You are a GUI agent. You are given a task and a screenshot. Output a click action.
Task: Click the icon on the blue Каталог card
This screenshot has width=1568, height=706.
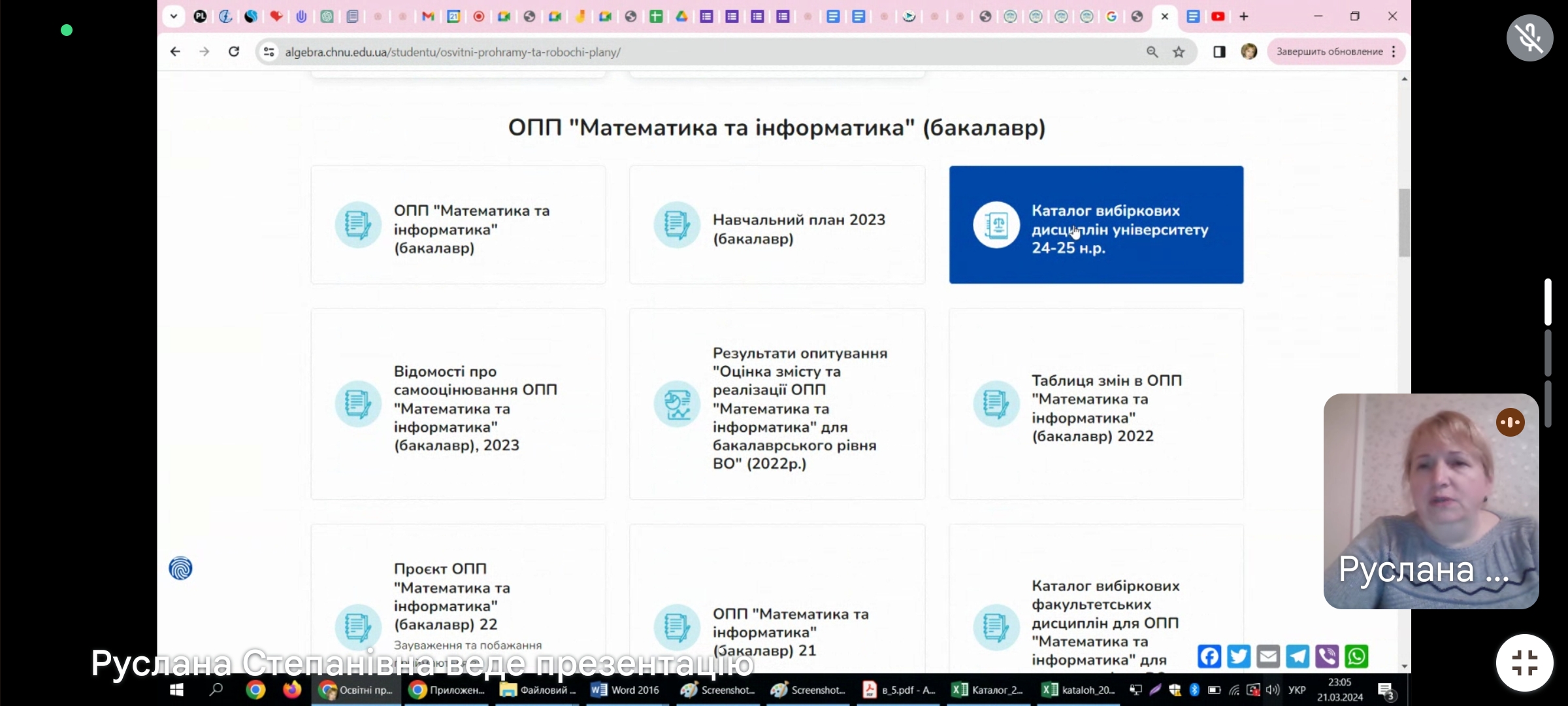pyautogui.click(x=996, y=225)
